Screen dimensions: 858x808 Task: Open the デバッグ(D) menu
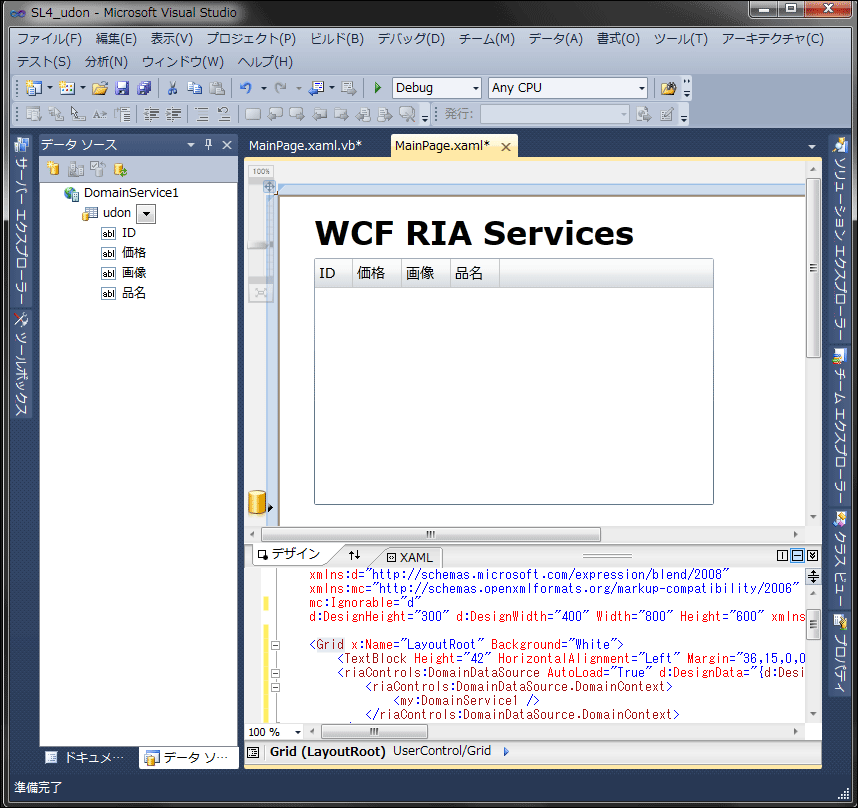pyautogui.click(x=411, y=39)
